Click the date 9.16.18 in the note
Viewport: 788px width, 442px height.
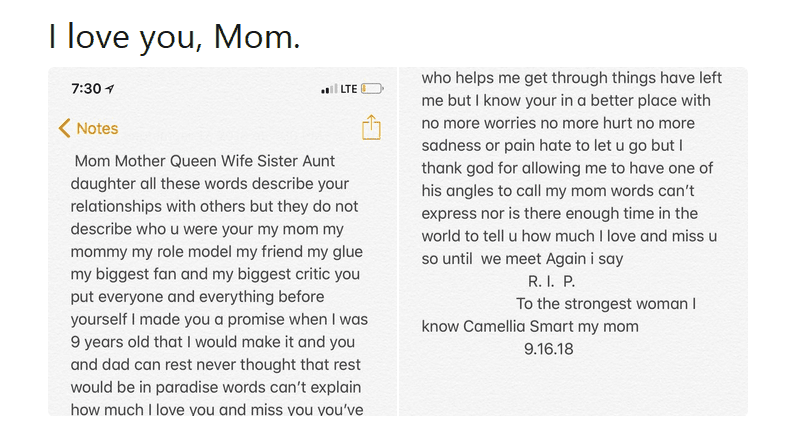(x=548, y=349)
